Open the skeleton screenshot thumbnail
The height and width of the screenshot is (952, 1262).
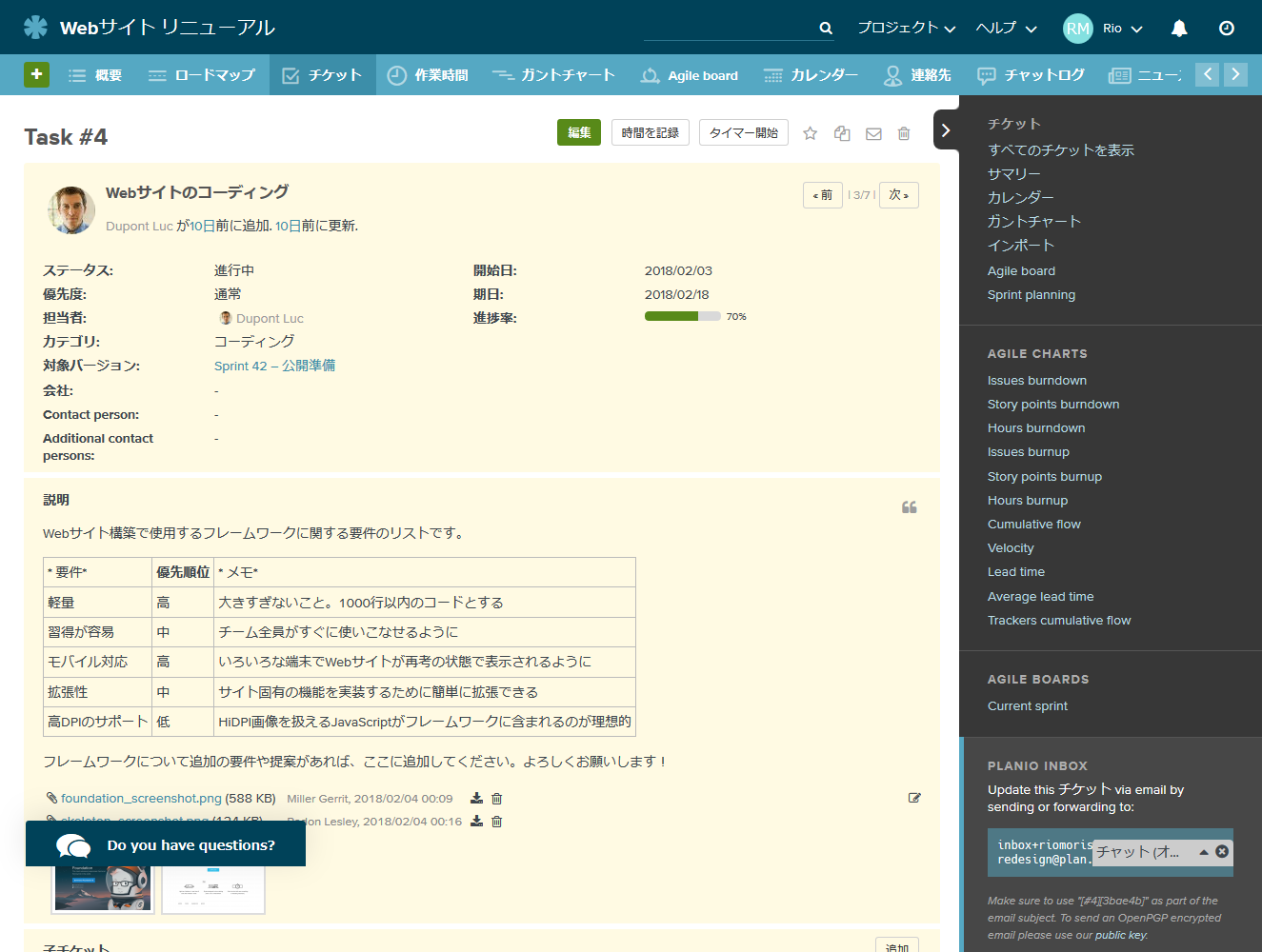(x=213, y=888)
